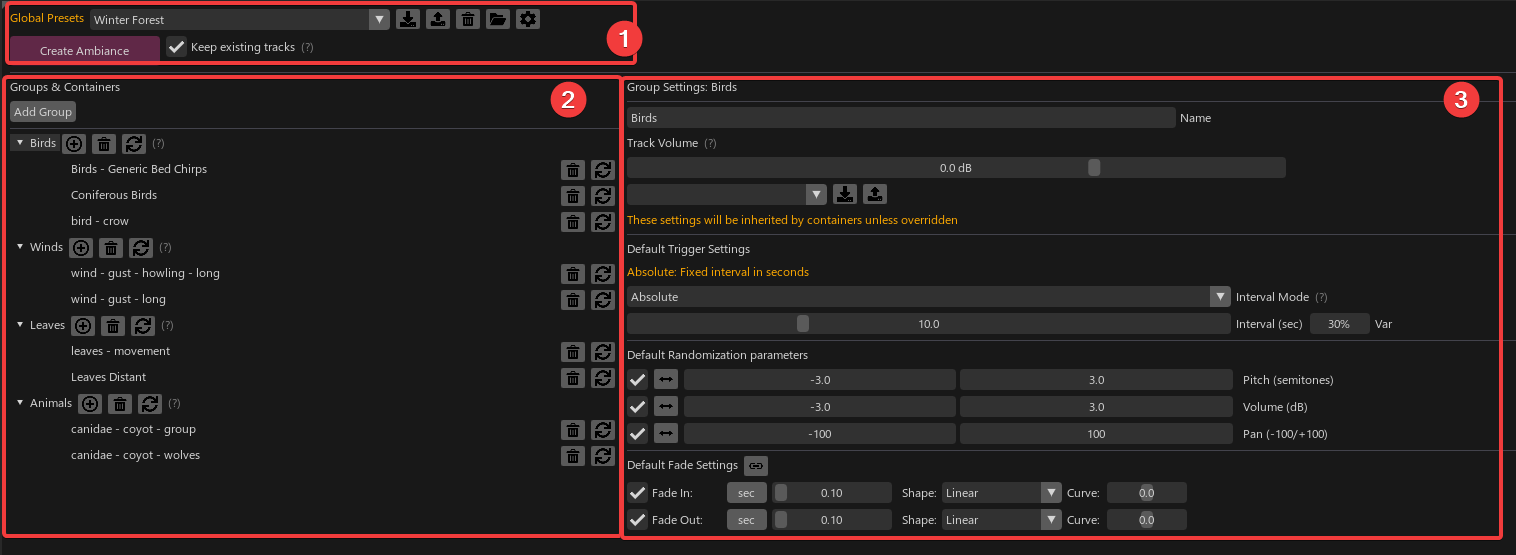Toggle the Fade Out checkbox
The image size is (1516, 555).
637,520
